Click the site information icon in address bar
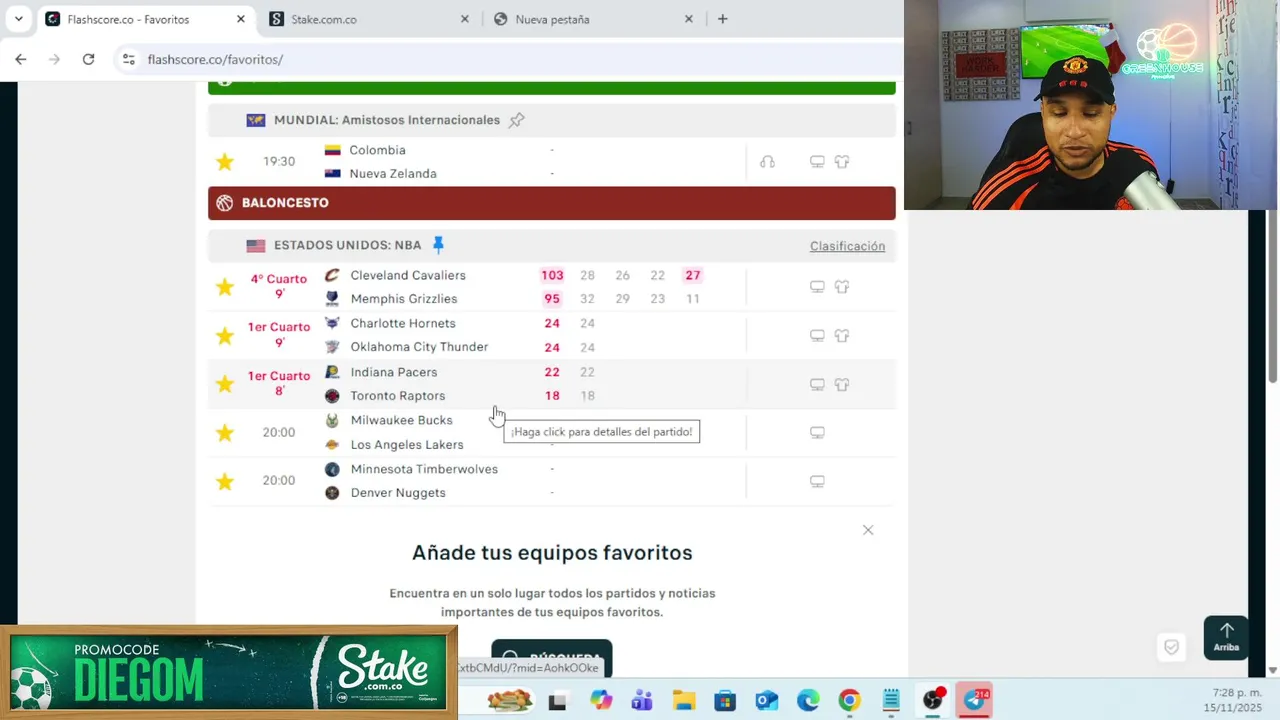1280x720 pixels. click(128, 59)
